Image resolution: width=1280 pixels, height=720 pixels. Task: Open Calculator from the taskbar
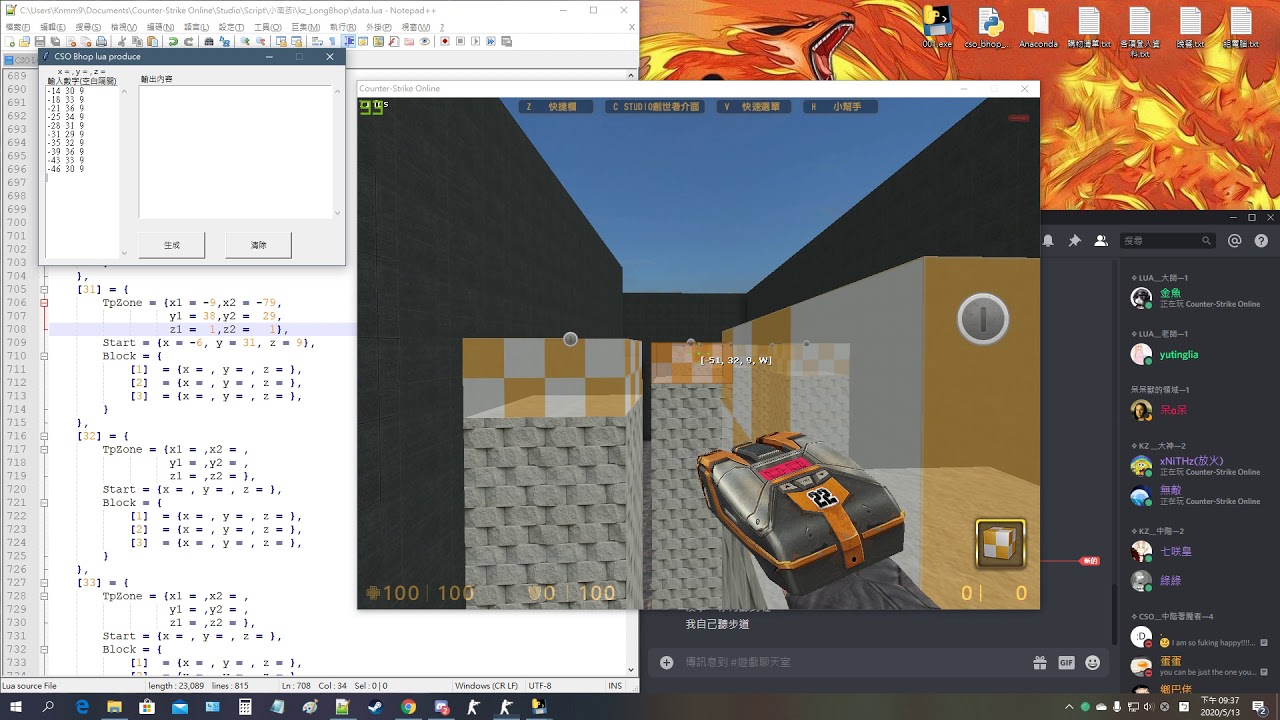pyautogui.click(x=245, y=707)
